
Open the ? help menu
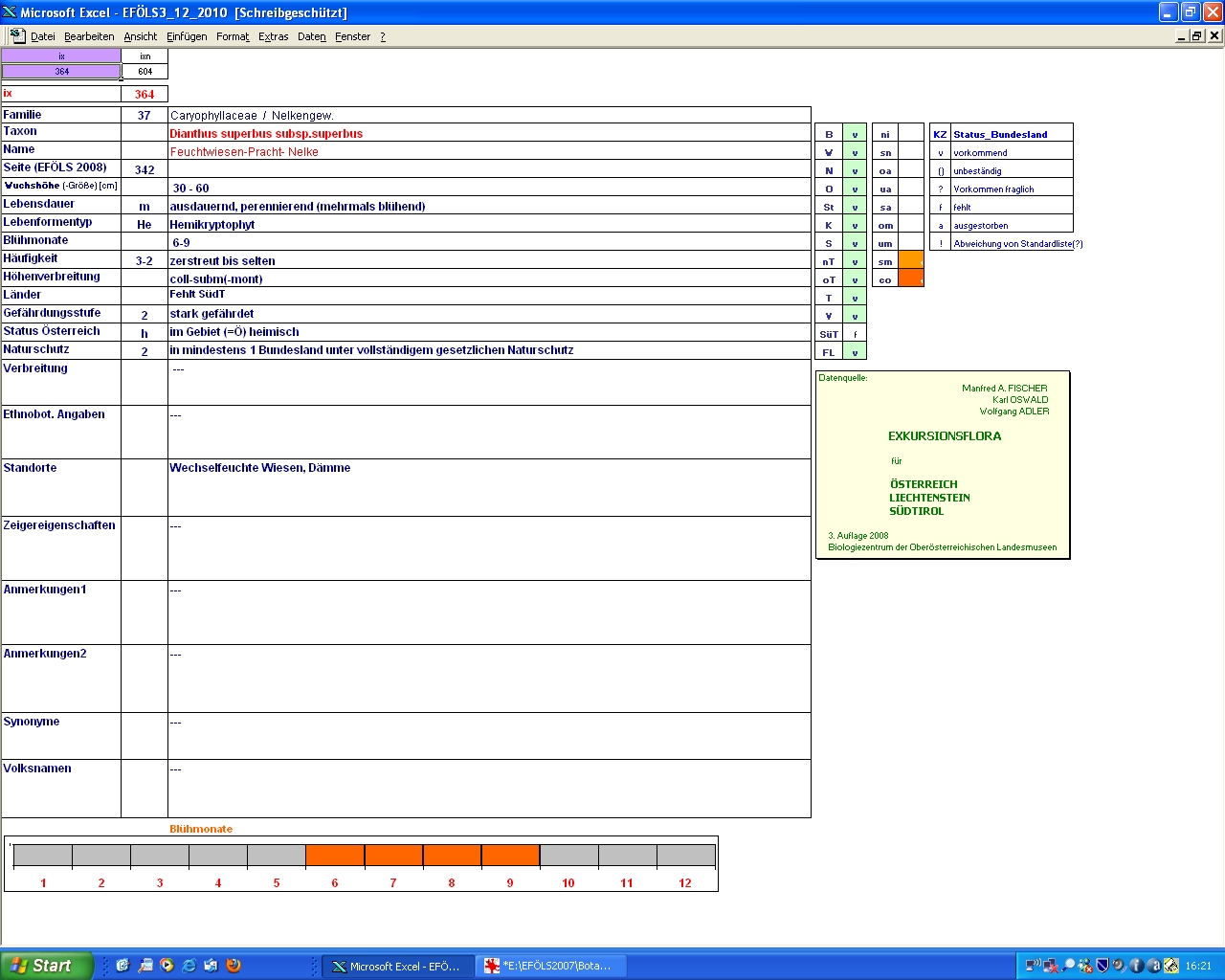pyautogui.click(x=383, y=36)
